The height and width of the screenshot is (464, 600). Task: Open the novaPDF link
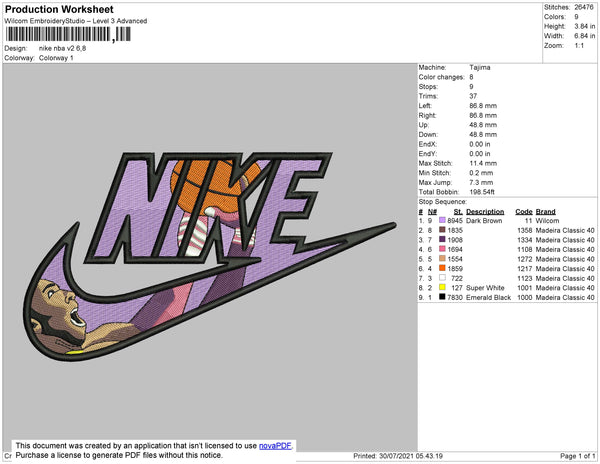click(275, 446)
